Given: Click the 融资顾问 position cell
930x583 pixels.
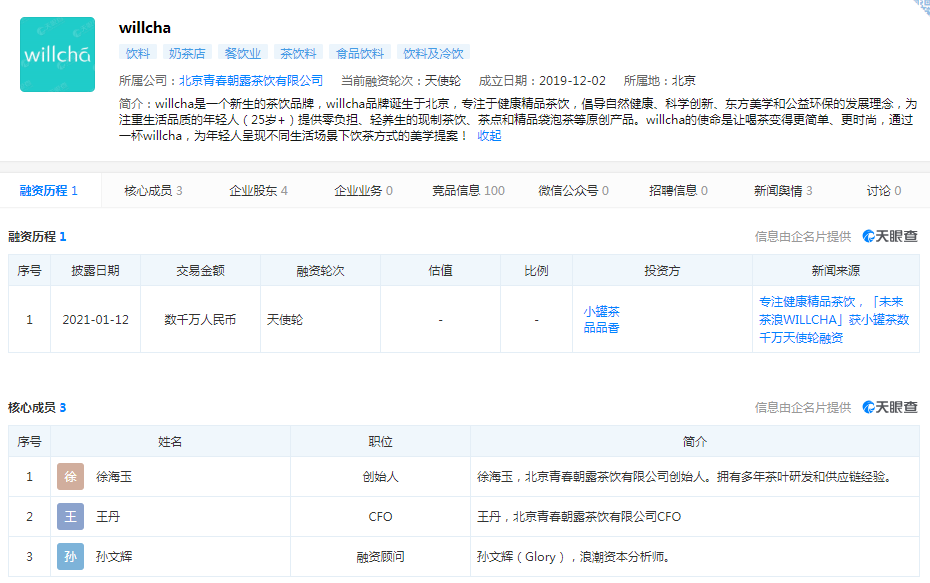Looking at the screenshot, I should coord(380,556).
